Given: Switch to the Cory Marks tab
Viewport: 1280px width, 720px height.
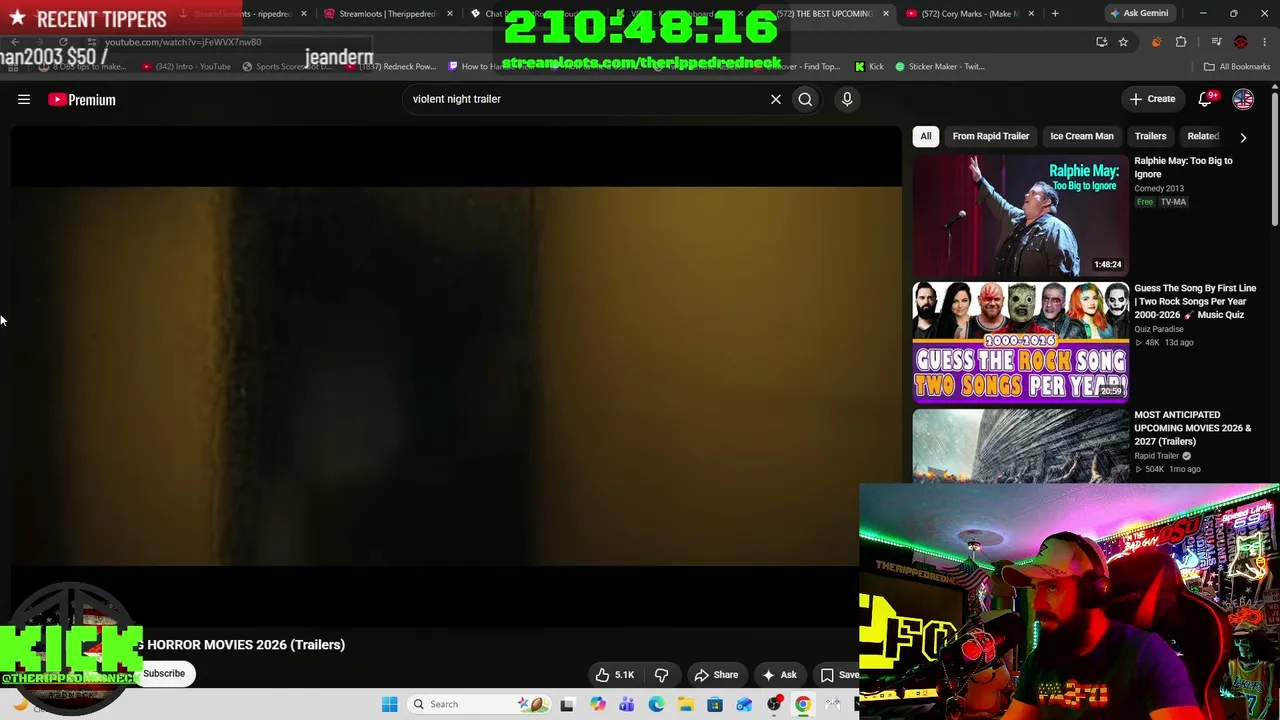Looking at the screenshot, I should pyautogui.click(x=969, y=14).
